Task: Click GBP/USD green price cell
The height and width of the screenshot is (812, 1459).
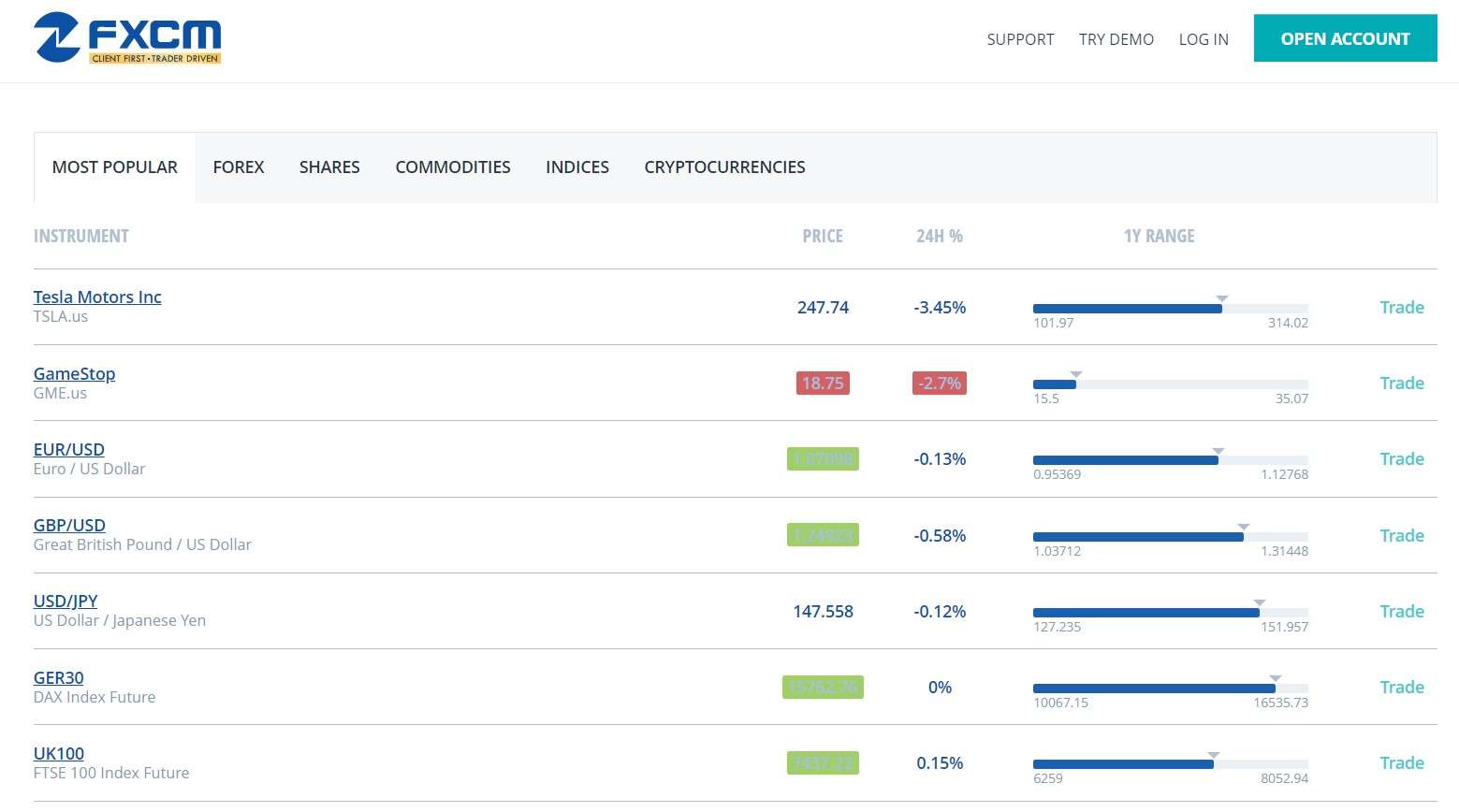Action: (x=823, y=535)
